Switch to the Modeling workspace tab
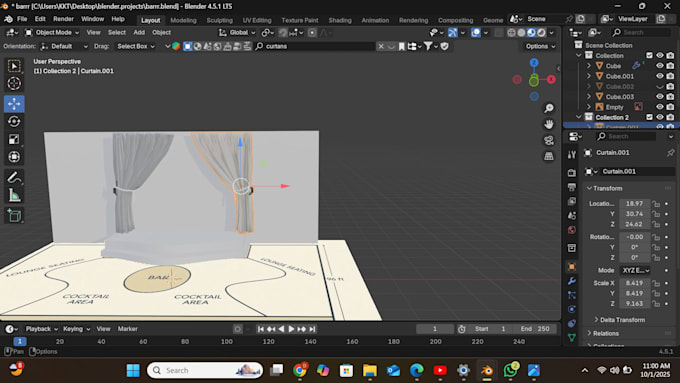 183,20
